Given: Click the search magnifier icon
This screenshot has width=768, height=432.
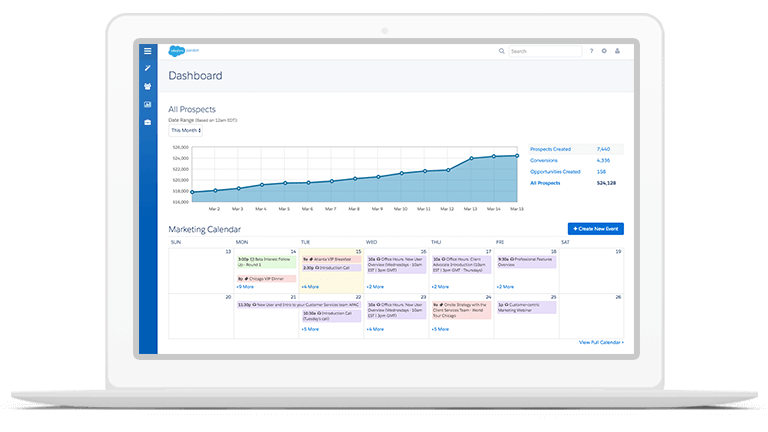Looking at the screenshot, I should [x=503, y=51].
